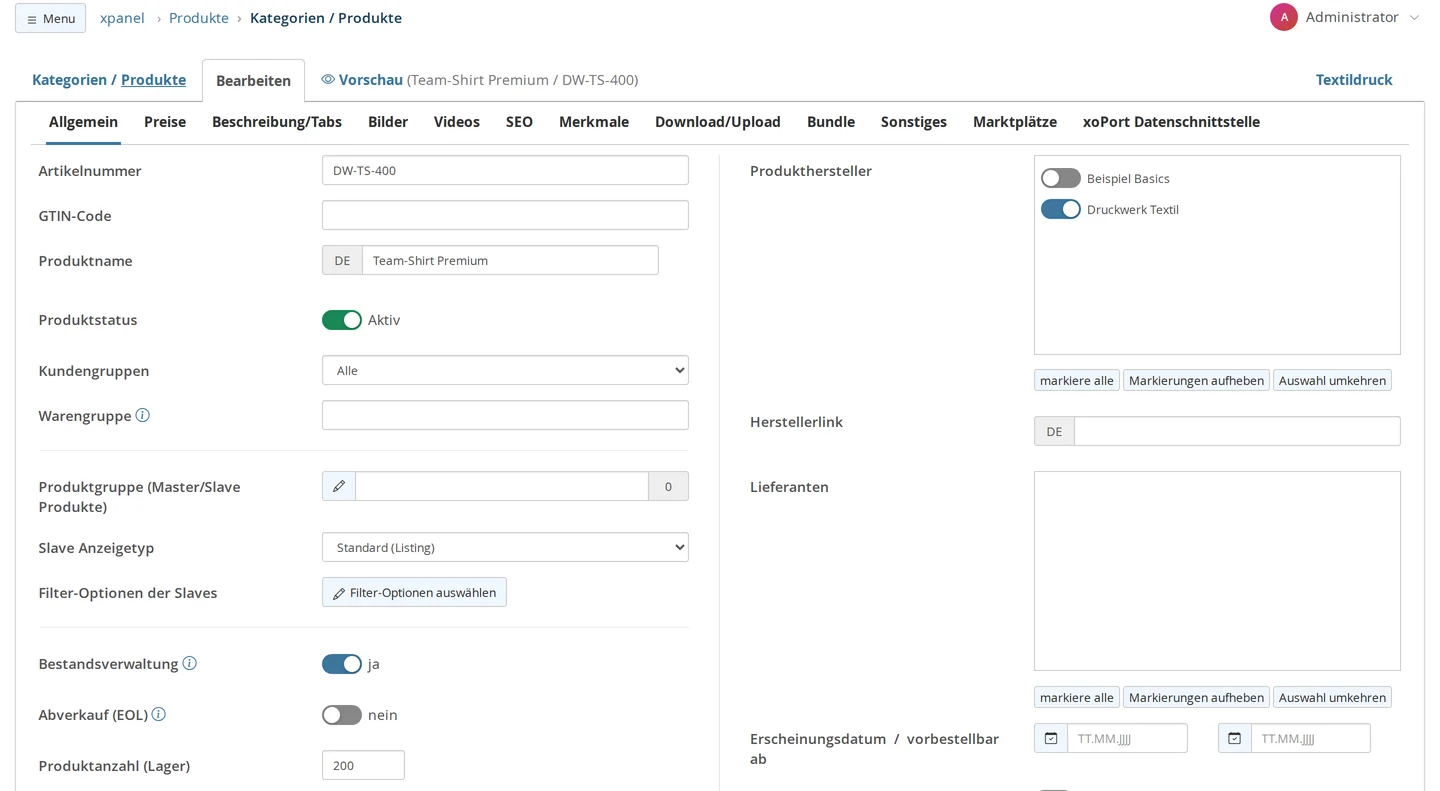
Task: Open the Merkmale tab
Action: point(594,122)
